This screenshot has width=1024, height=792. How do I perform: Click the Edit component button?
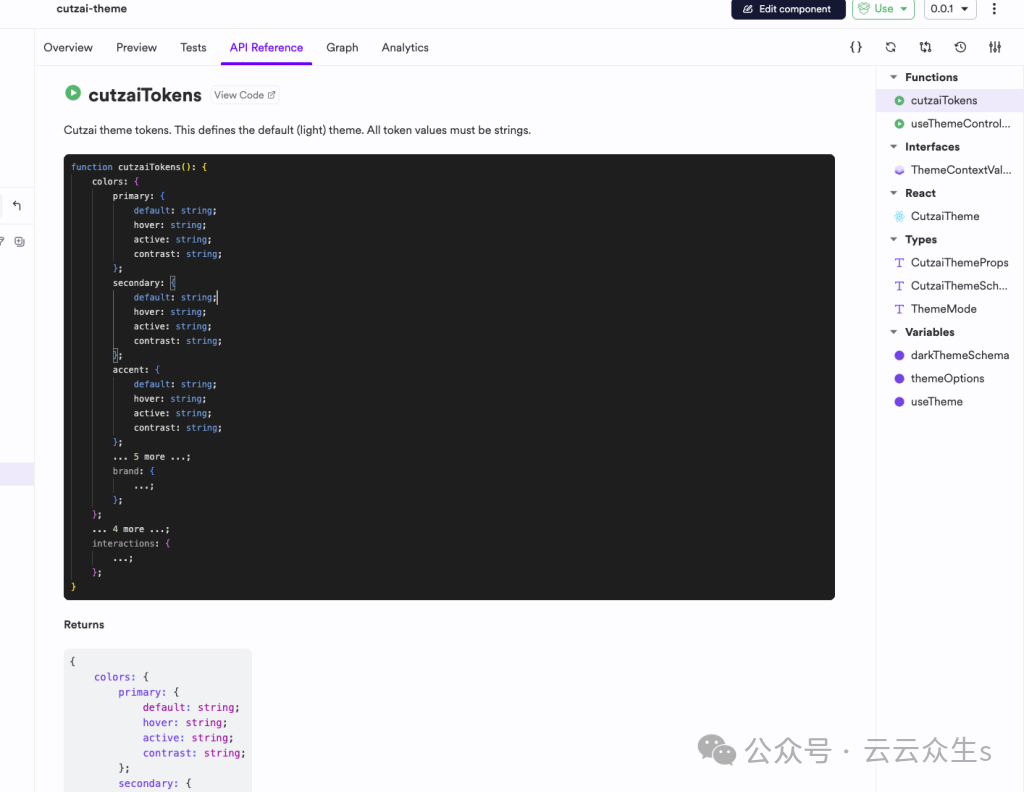pyautogui.click(x=788, y=8)
